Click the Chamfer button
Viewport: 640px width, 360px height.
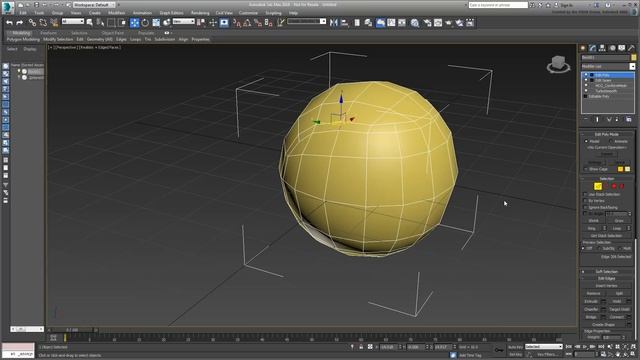[591, 309]
